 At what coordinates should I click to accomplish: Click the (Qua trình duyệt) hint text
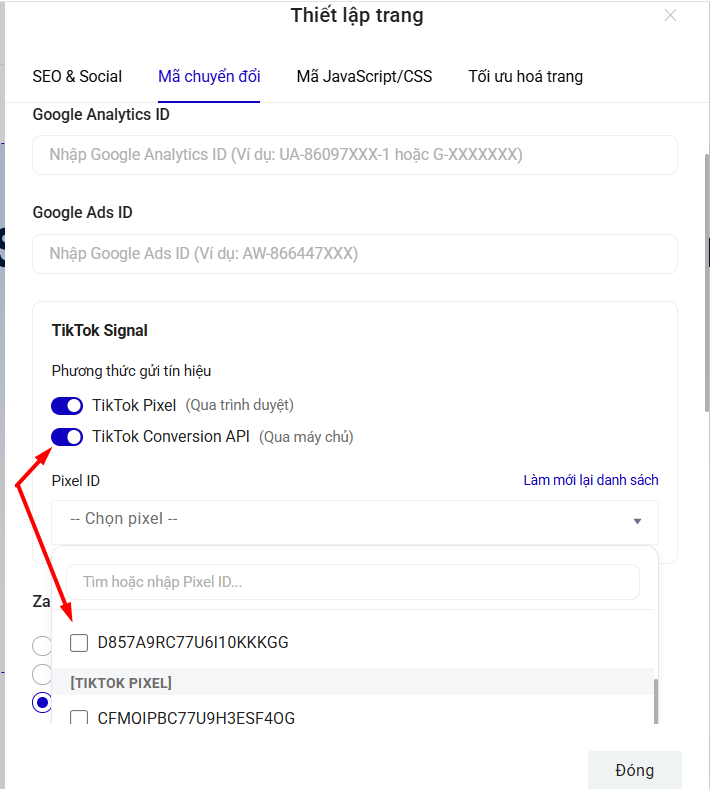[x=240, y=405]
